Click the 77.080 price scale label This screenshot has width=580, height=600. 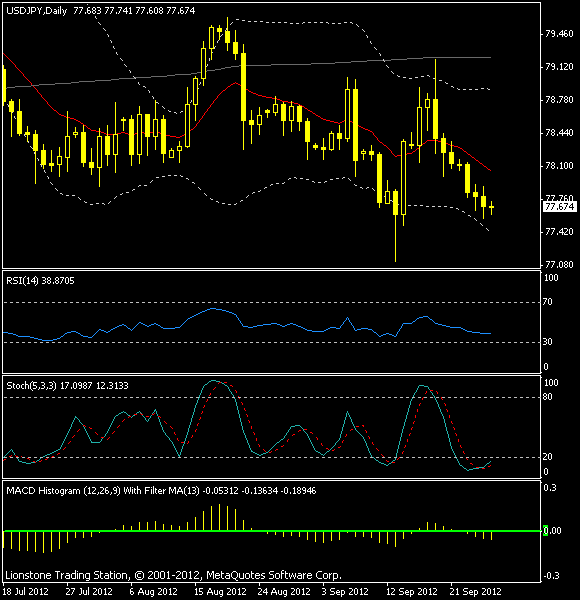[559, 265]
